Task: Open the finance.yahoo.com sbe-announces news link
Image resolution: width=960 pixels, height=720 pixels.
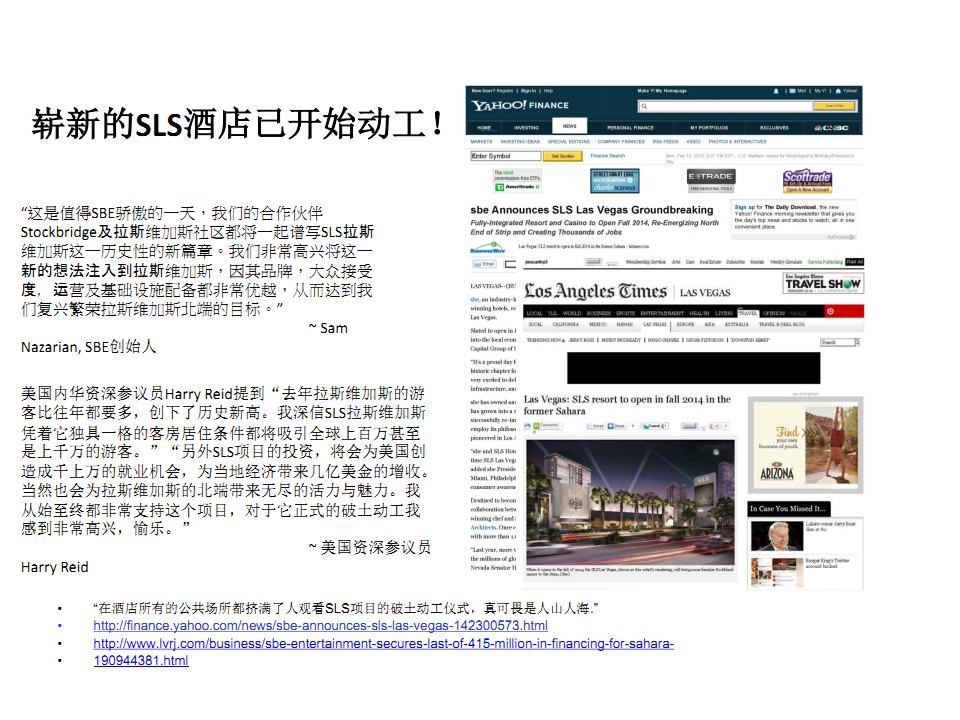Action: (320, 626)
